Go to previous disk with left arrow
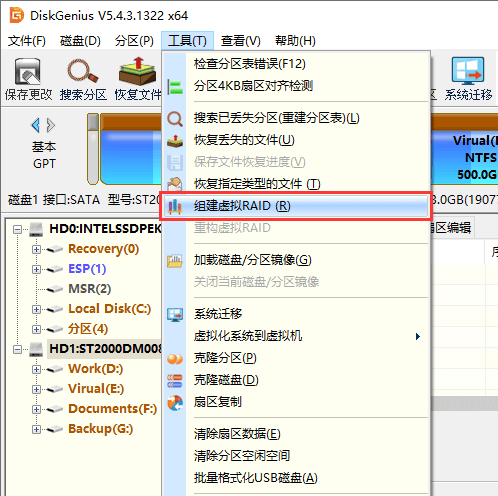This screenshot has width=498, height=496. 35,125
